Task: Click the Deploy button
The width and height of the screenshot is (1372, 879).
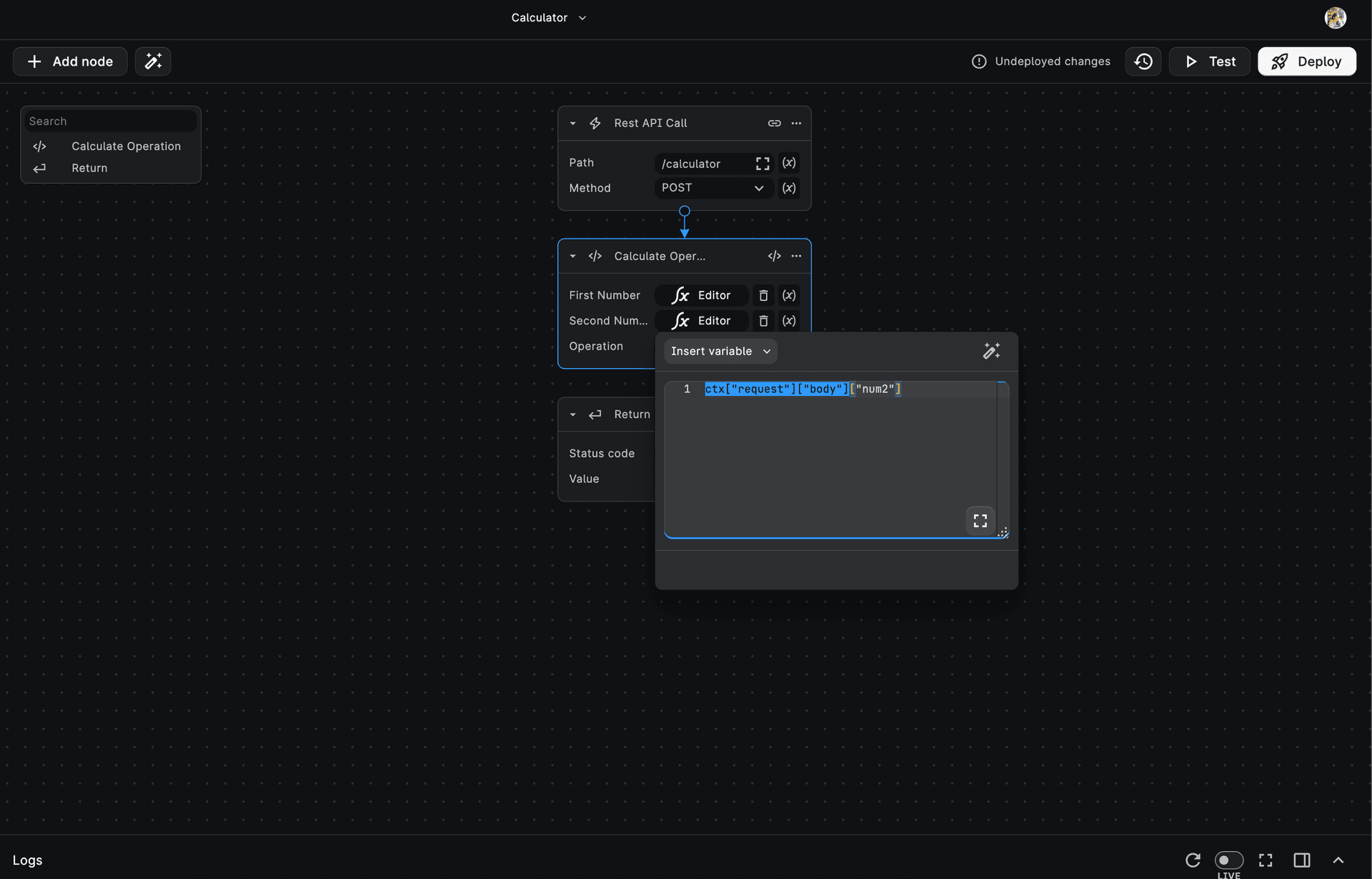Action: pos(1306,61)
